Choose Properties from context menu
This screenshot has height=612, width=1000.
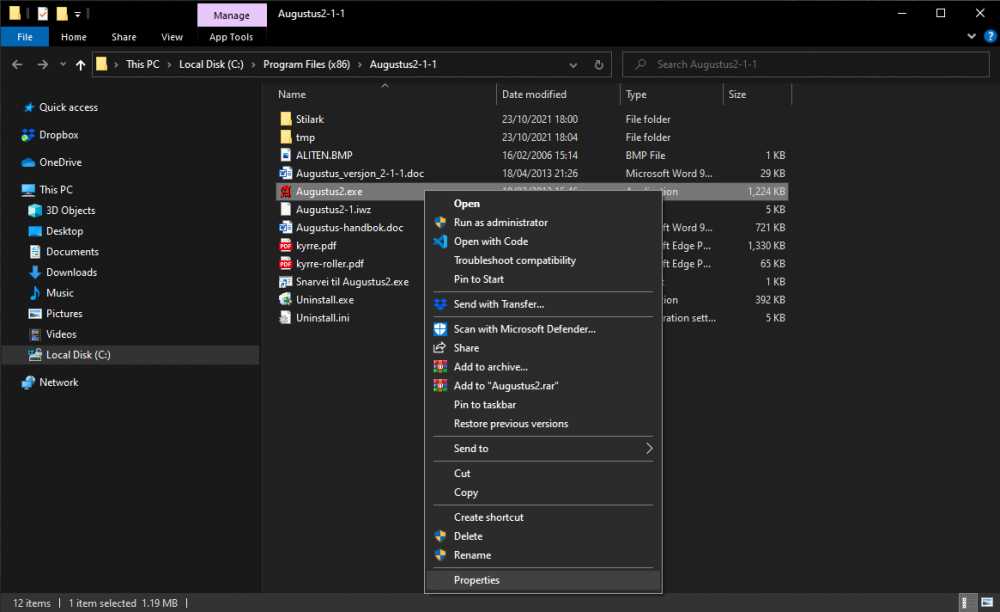click(x=476, y=580)
